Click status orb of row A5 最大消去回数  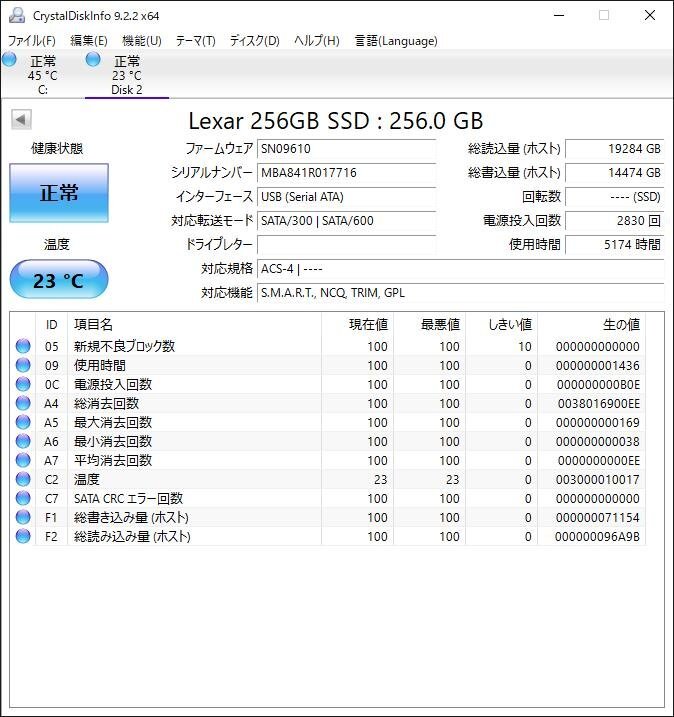click(x=23, y=422)
